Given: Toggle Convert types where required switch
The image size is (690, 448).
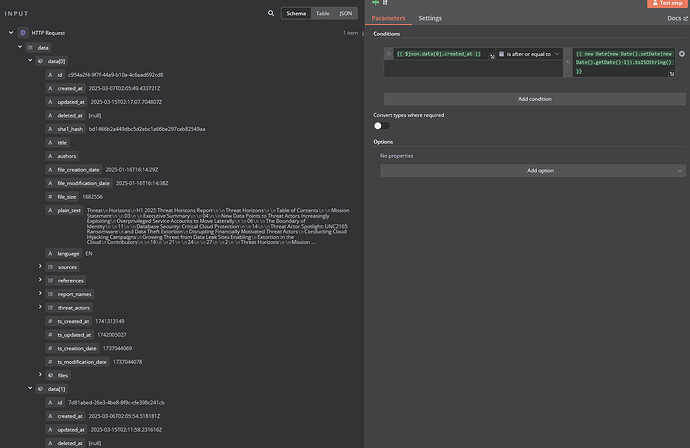Looking at the screenshot, I should (382, 126).
